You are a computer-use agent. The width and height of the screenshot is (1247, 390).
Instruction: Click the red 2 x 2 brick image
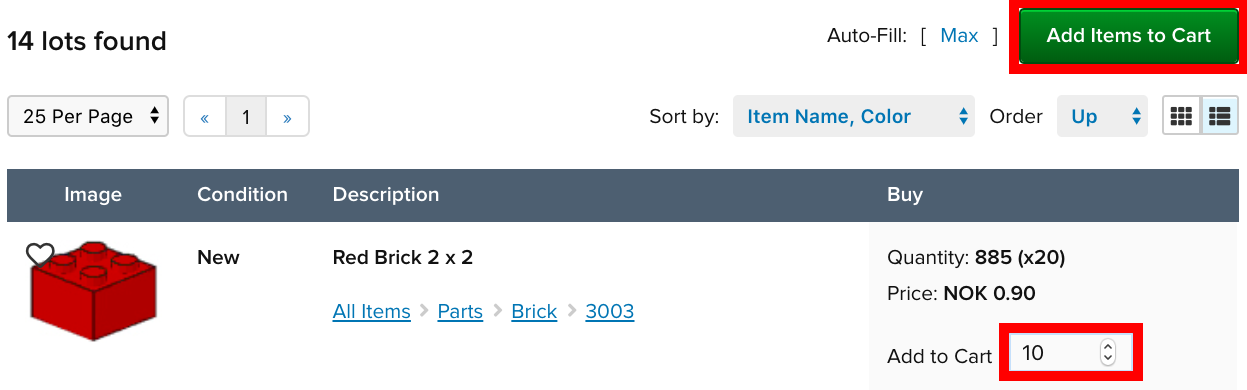pos(92,291)
